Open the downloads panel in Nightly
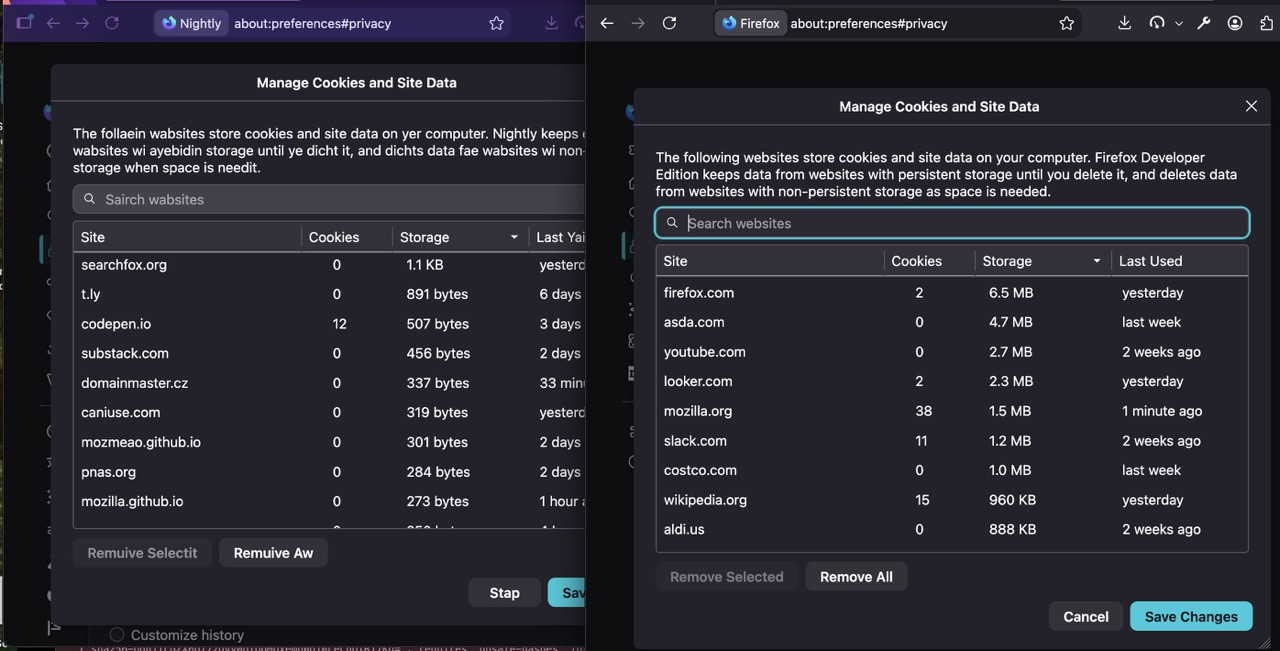Viewport: 1280px width, 651px height. 551,23
